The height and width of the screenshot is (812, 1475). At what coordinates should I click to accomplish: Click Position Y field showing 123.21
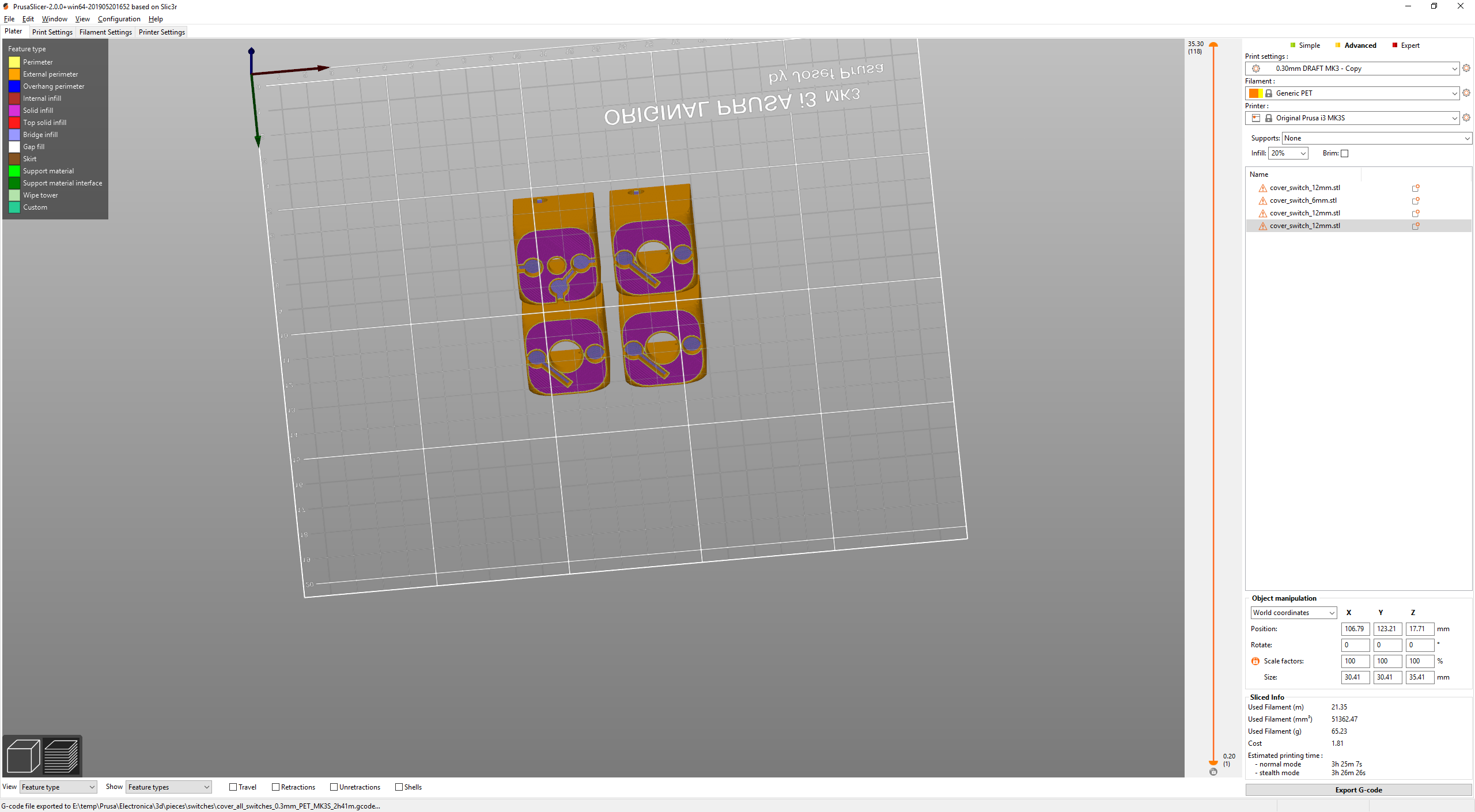click(x=1387, y=629)
